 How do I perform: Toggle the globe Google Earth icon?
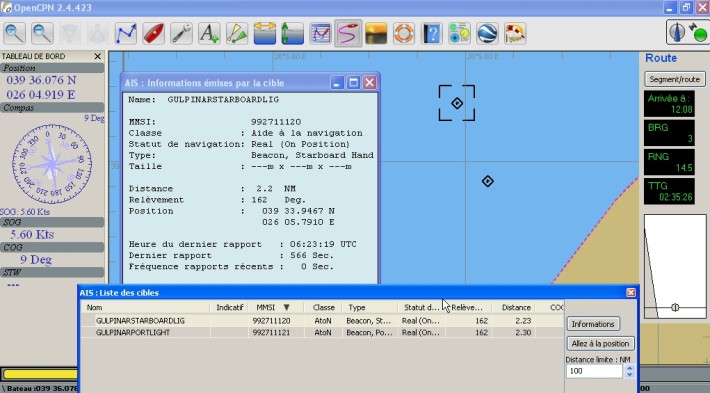(x=488, y=33)
